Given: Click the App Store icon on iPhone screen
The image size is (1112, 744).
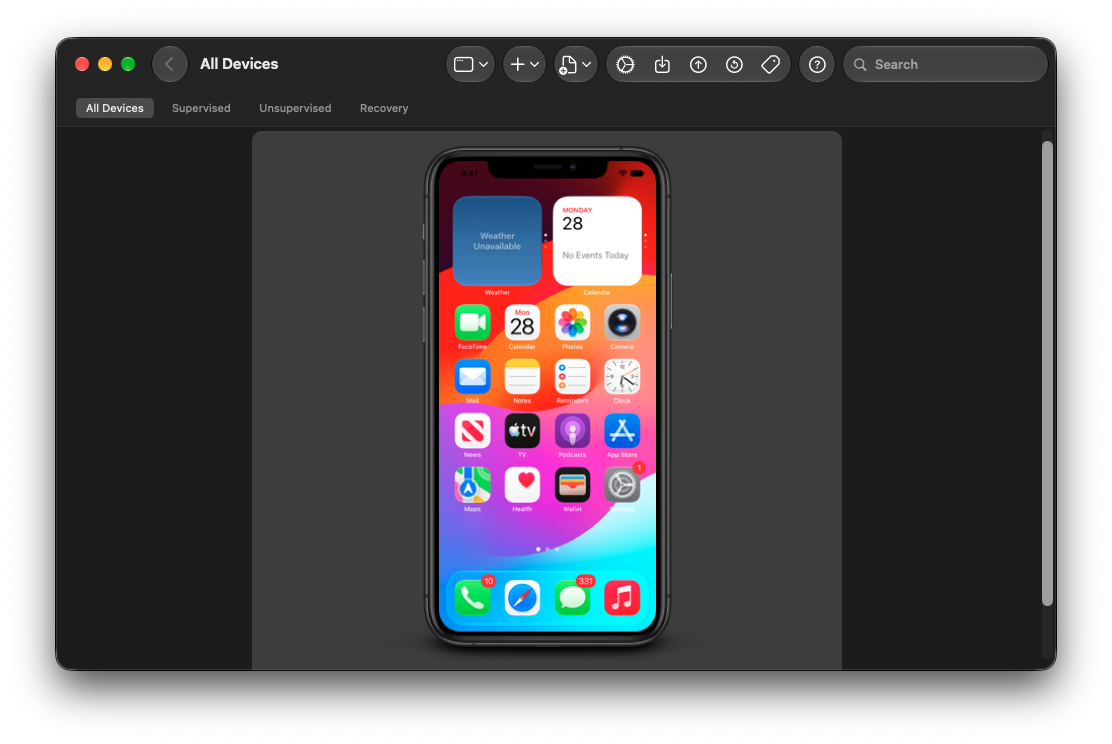Looking at the screenshot, I should point(622,431).
